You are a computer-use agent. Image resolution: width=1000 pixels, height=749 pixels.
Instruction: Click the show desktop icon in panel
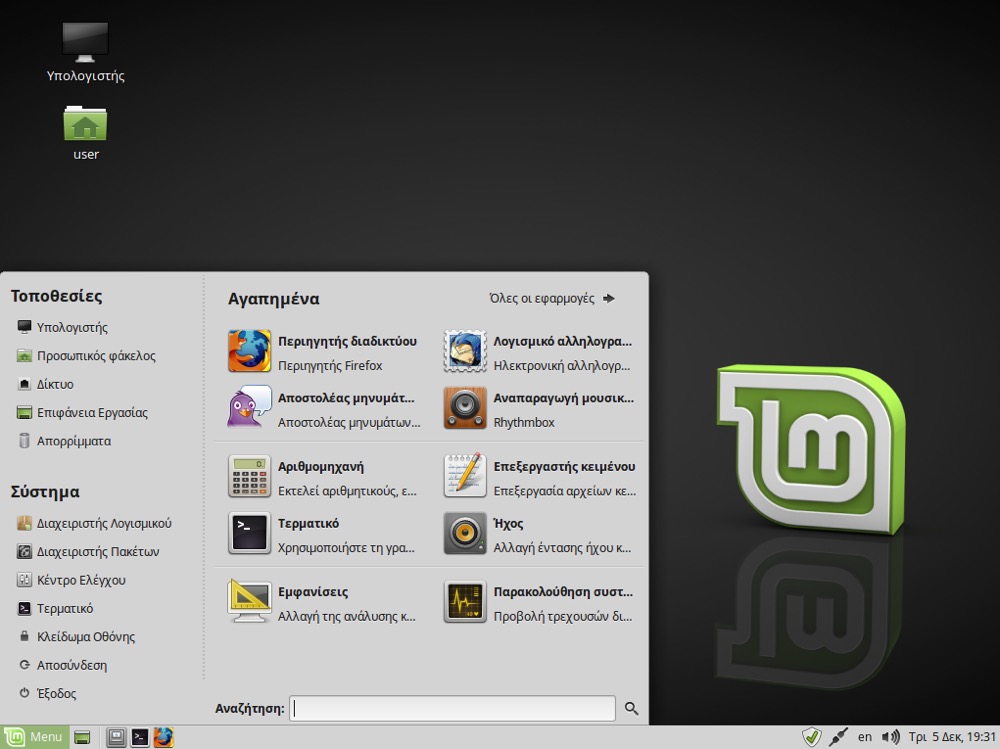(x=82, y=738)
